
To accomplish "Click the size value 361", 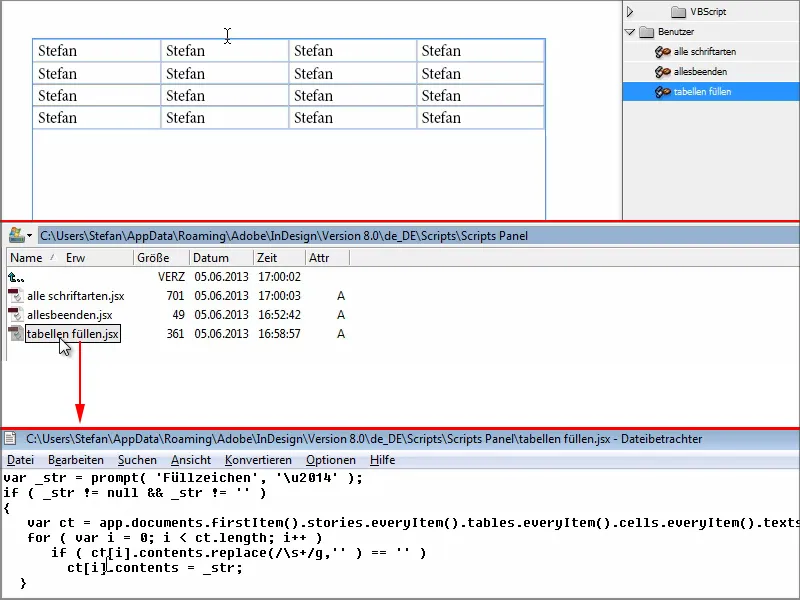I will (x=175, y=334).
